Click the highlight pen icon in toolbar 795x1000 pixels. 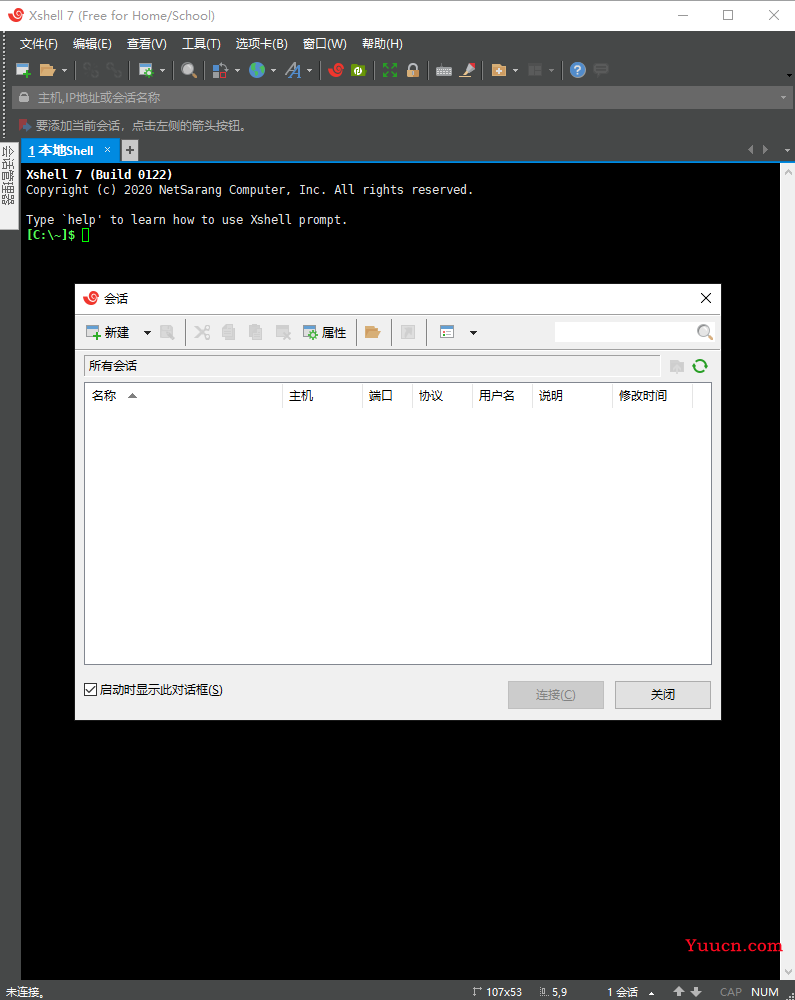467,70
